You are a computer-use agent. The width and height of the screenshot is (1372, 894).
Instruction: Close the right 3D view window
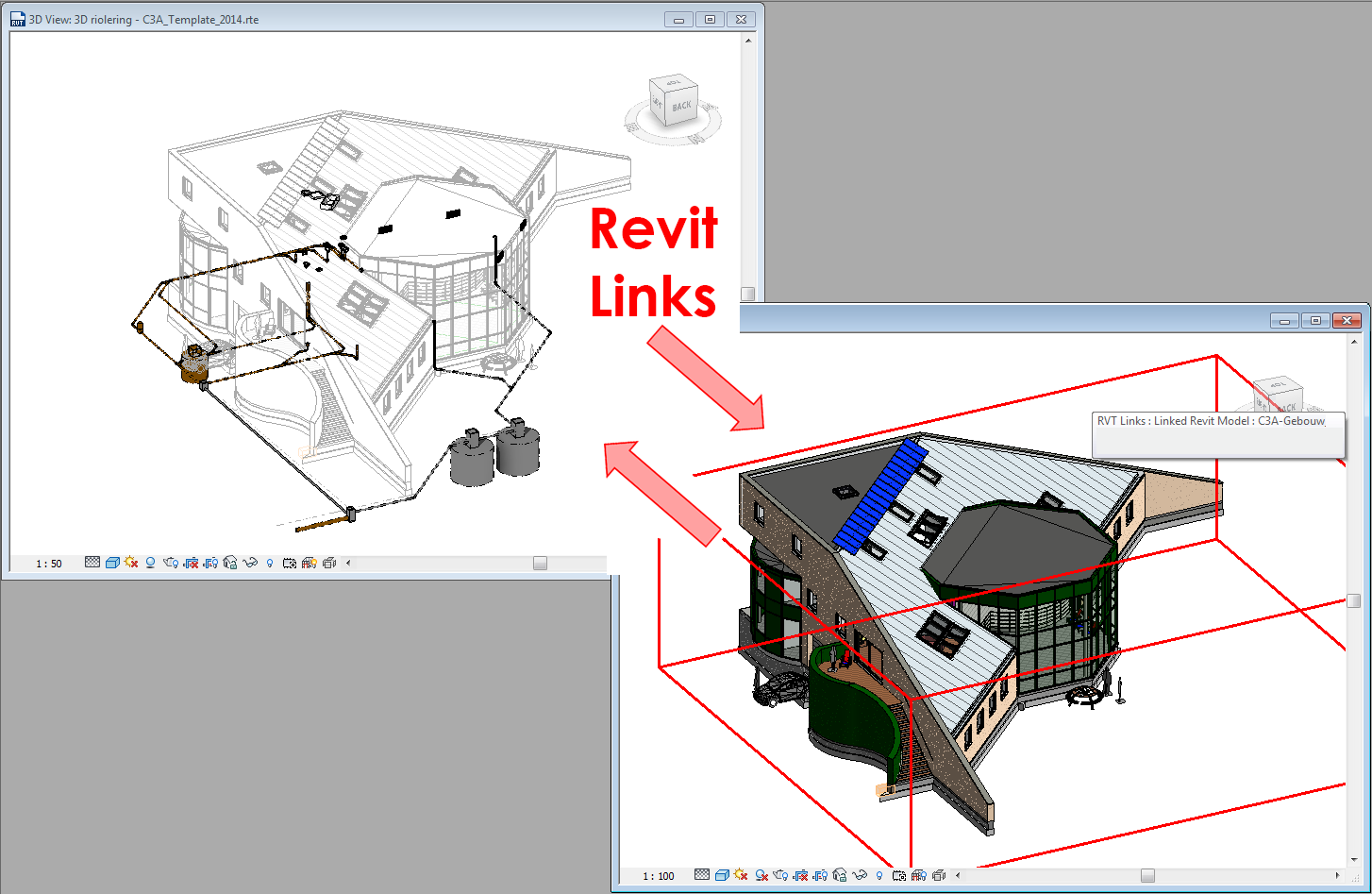[1347, 321]
